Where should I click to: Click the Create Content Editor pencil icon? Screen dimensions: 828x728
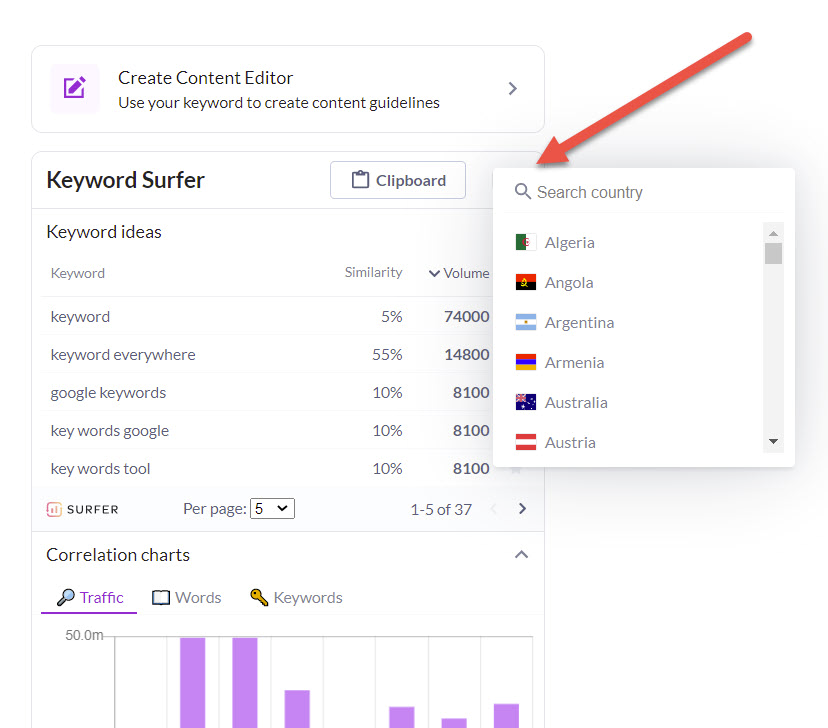(74, 88)
